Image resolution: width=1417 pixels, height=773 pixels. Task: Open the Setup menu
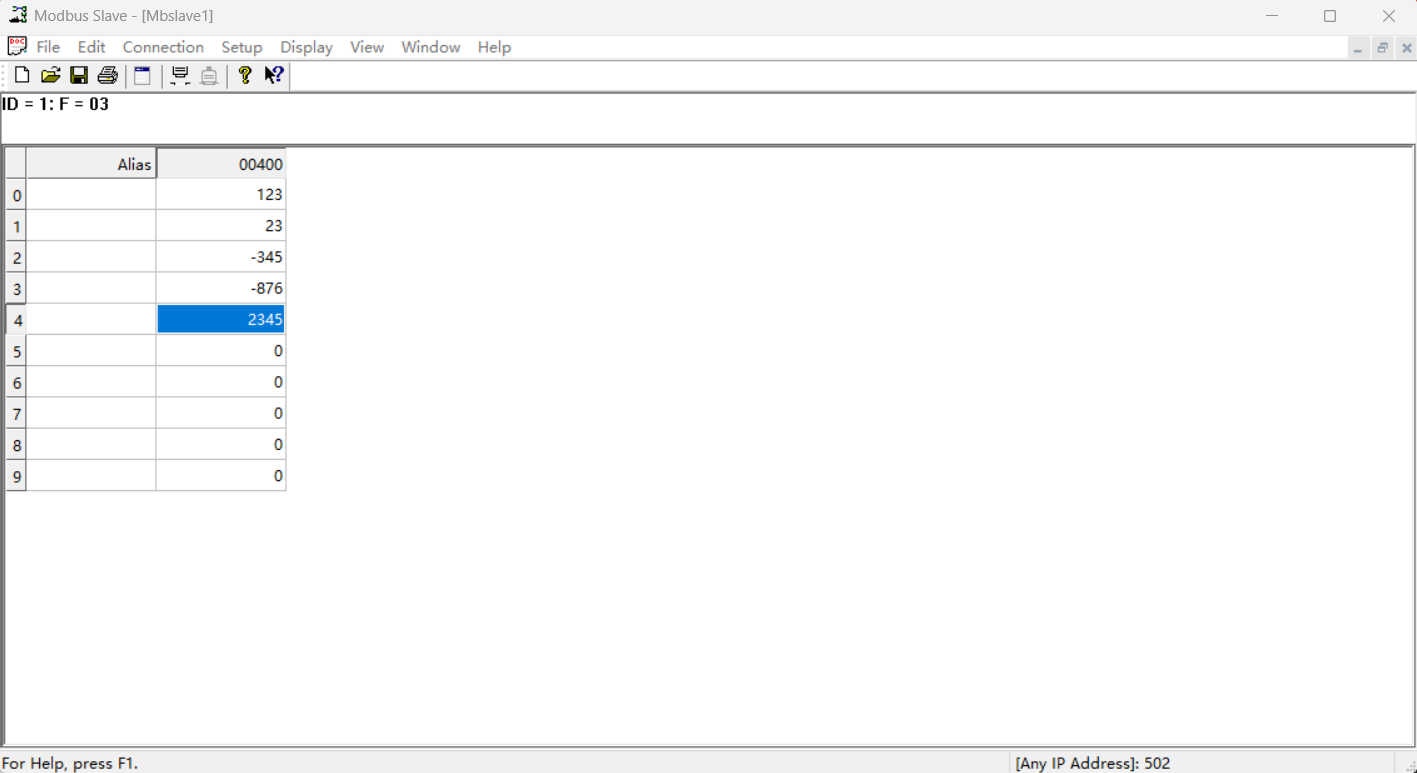click(241, 47)
